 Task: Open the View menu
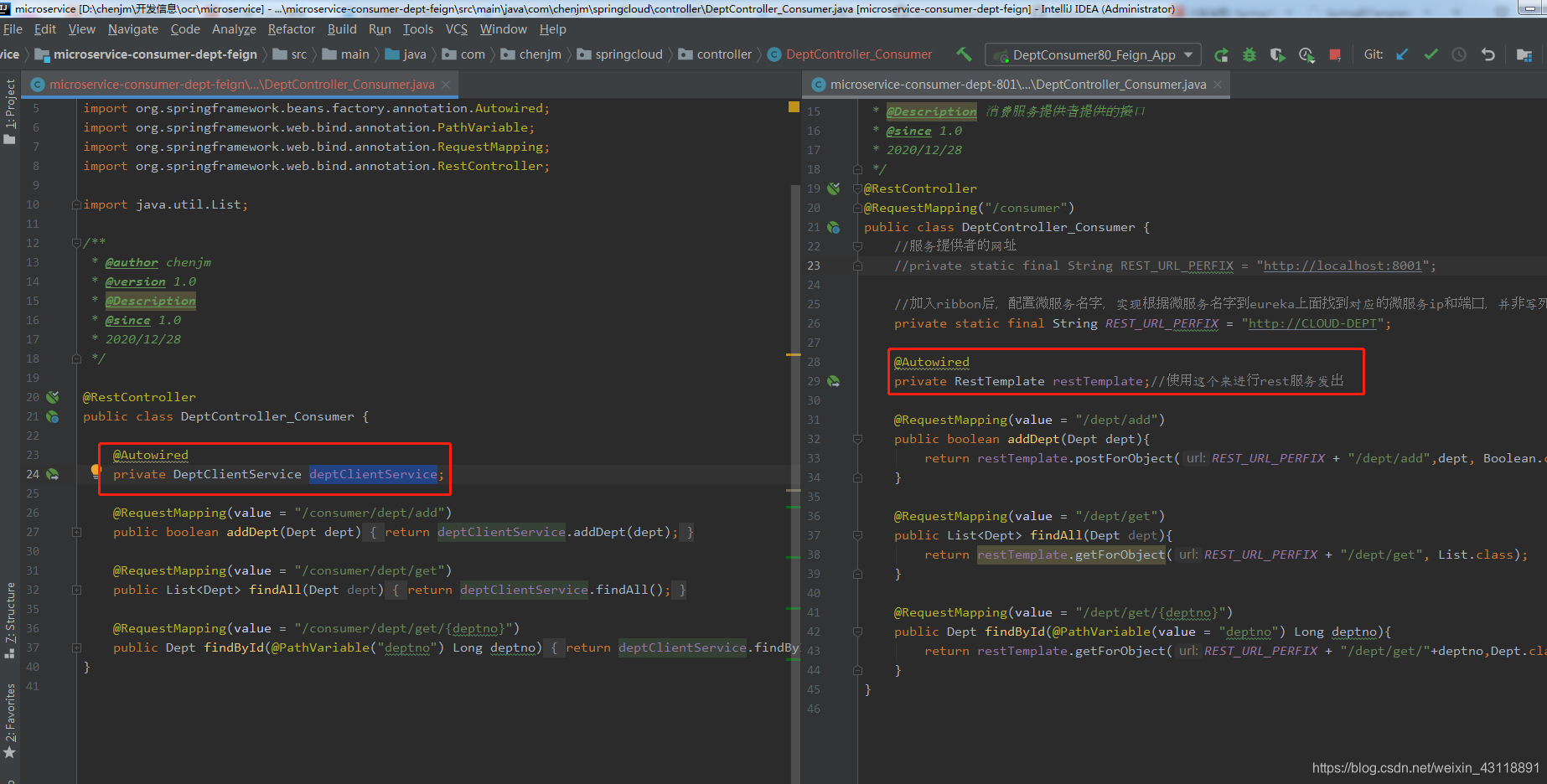[x=82, y=29]
